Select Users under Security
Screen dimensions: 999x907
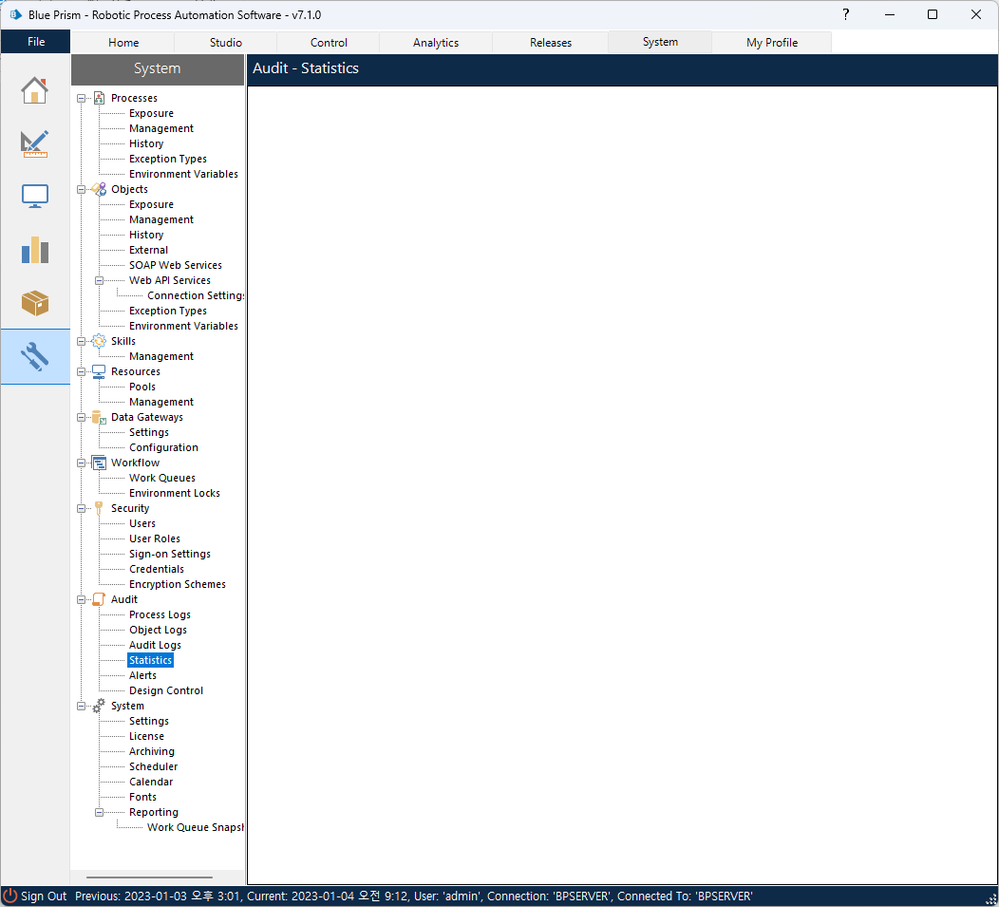pos(142,524)
